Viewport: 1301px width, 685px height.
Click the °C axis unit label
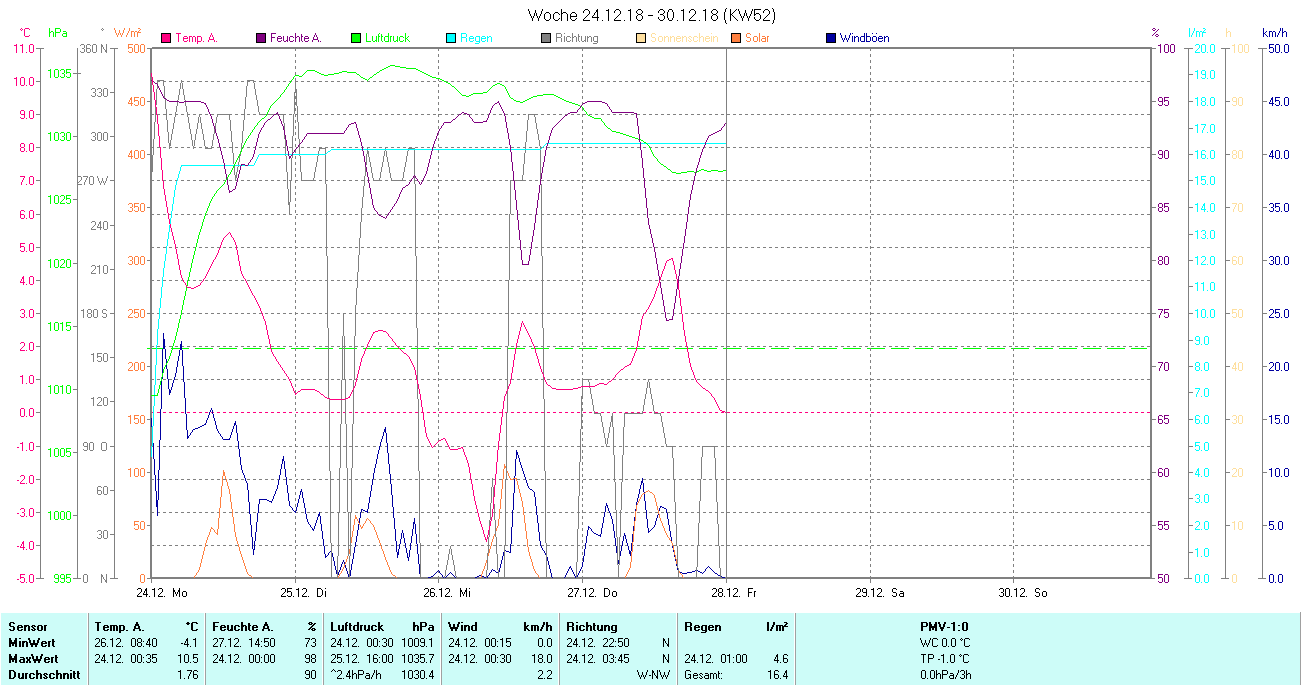[x=25, y=33]
